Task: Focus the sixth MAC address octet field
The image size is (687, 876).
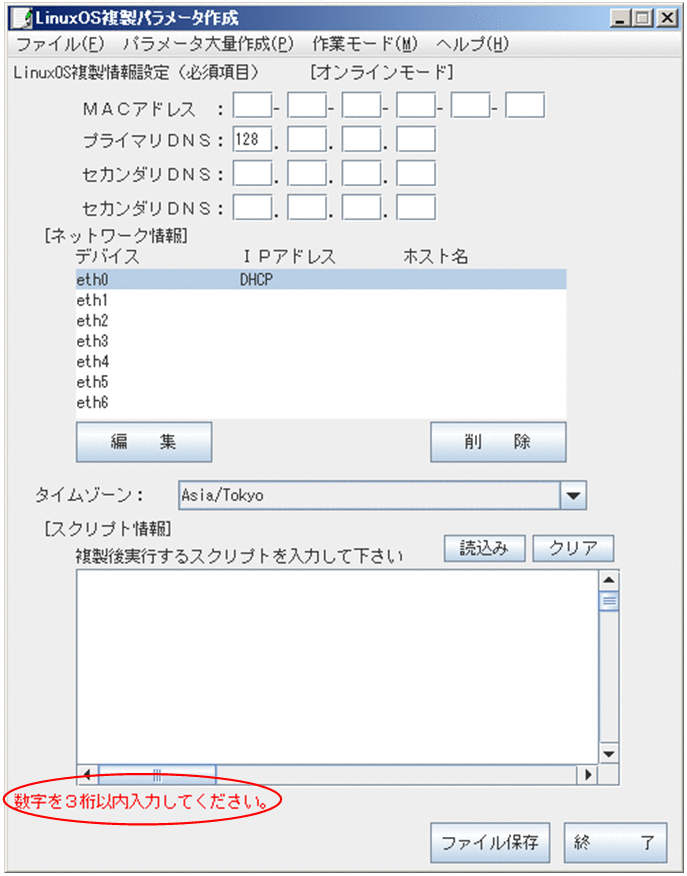Action: (525, 106)
